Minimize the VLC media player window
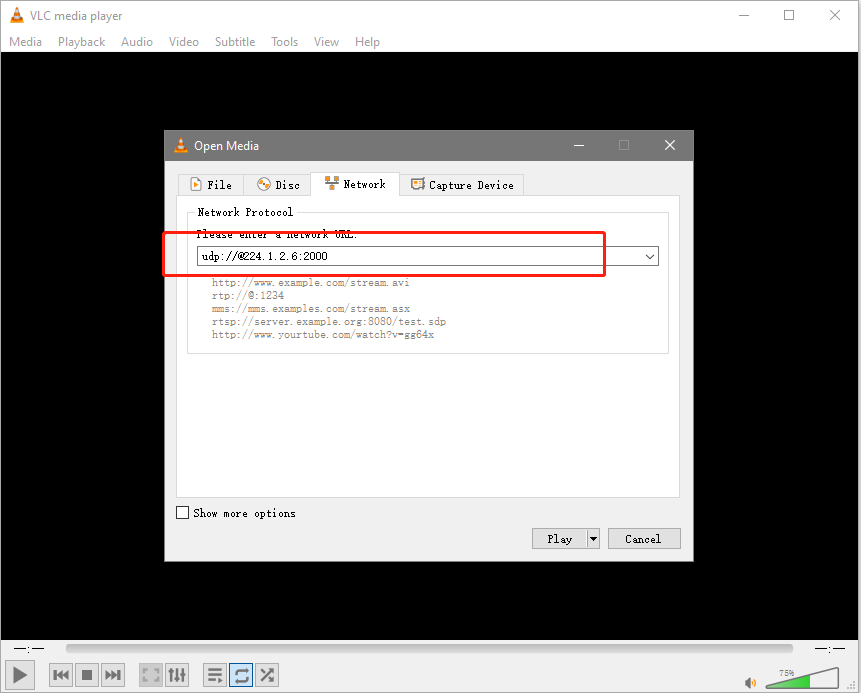This screenshot has width=861, height=693. point(744,15)
